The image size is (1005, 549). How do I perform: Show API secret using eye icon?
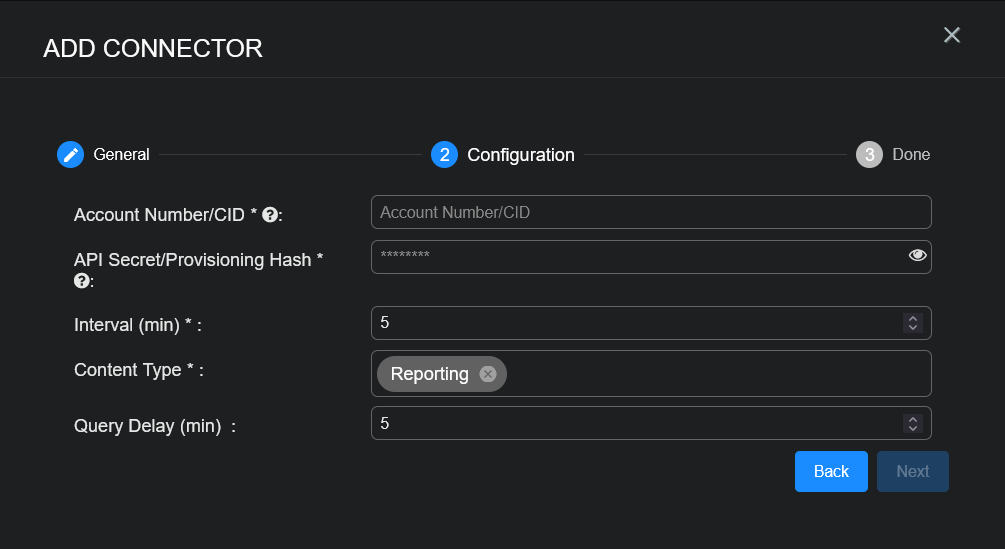(x=917, y=256)
